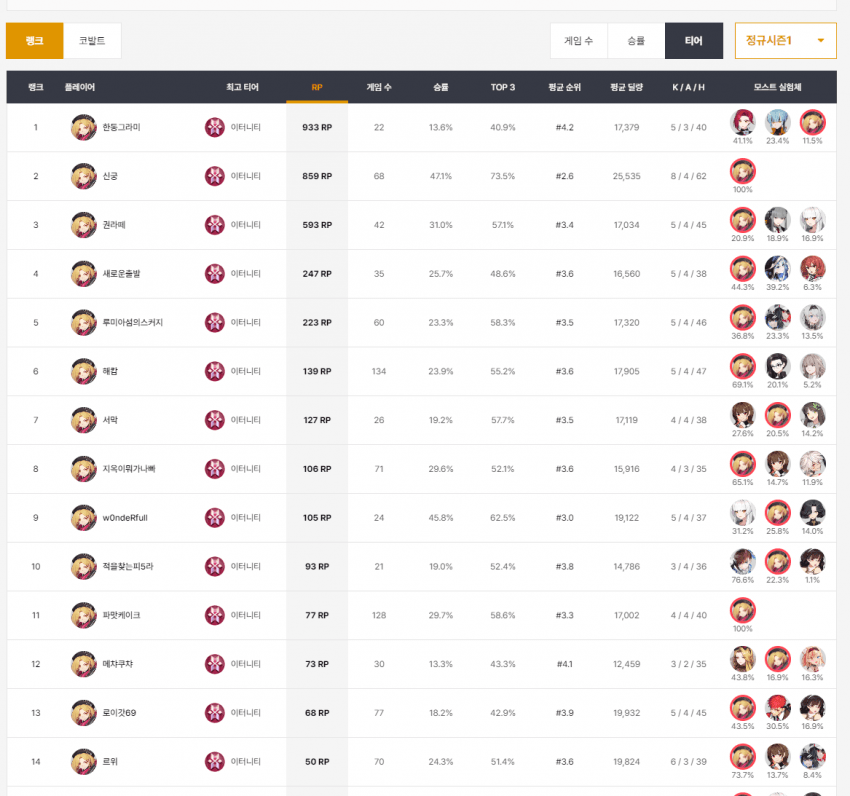Toggle the 티어 sort option
The width and height of the screenshot is (850, 796).
(x=693, y=41)
